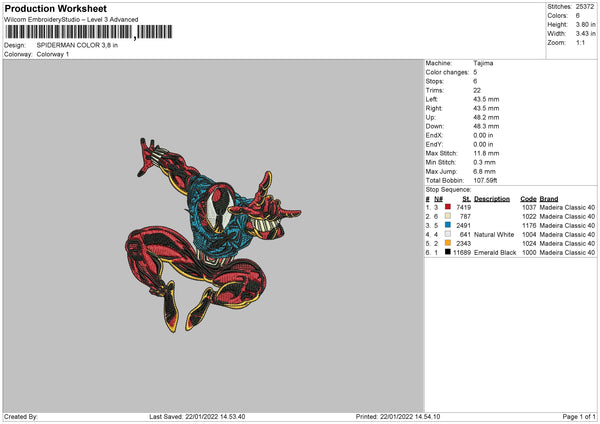Screen dimensions: 600x424
Task: Click the Machine value 'Tajima'
Action: (483, 63)
